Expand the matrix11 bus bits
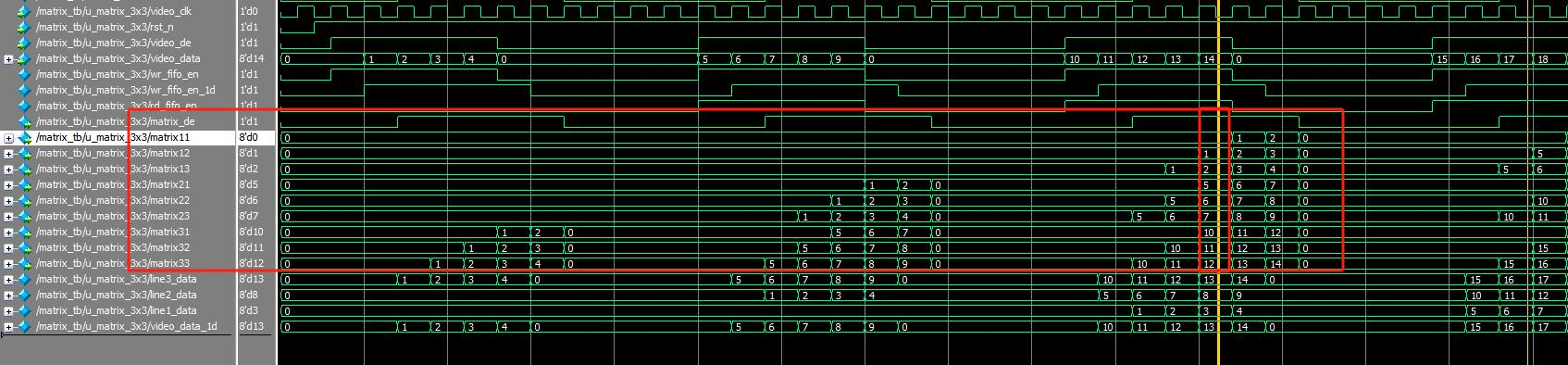Viewport: 1568px width, 365px height. click(8, 138)
